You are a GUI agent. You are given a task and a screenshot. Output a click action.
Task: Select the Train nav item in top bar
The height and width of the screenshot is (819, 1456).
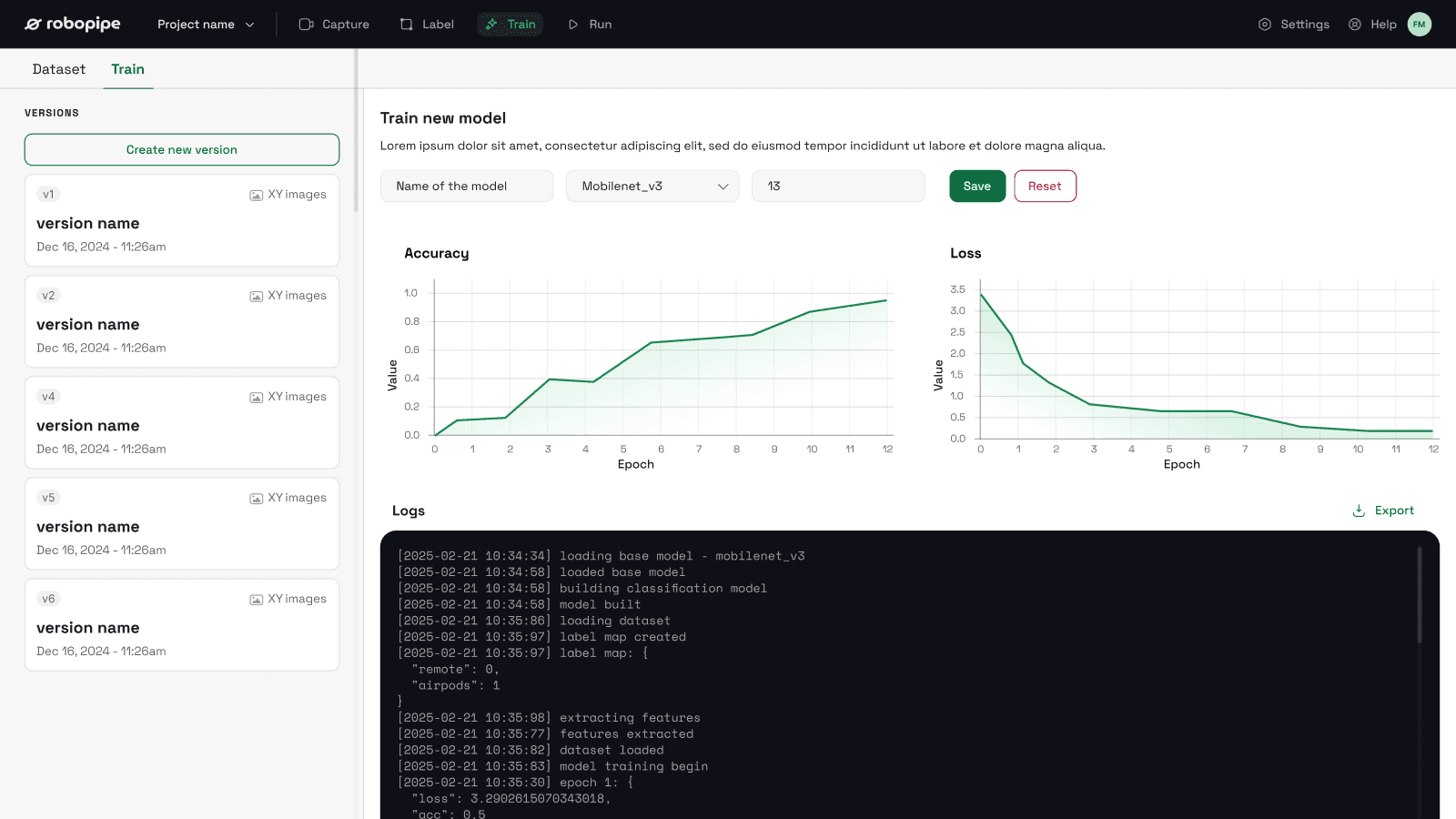510,25
